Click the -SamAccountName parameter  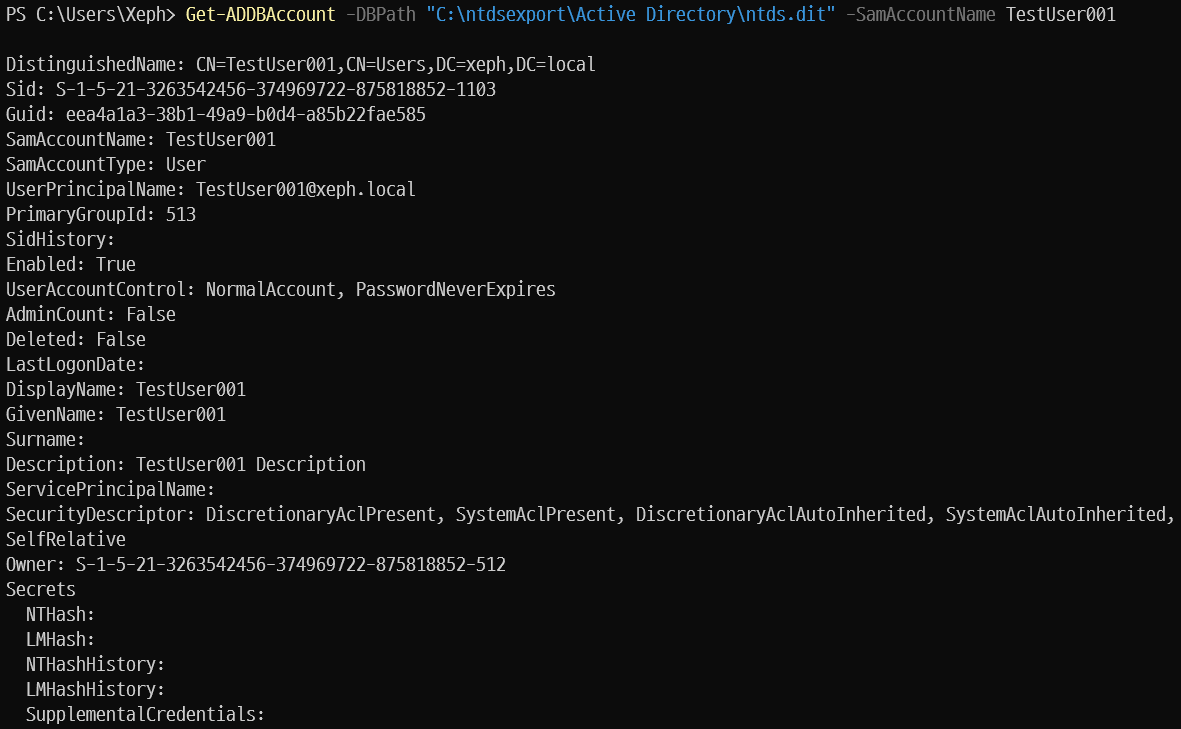[920, 14]
